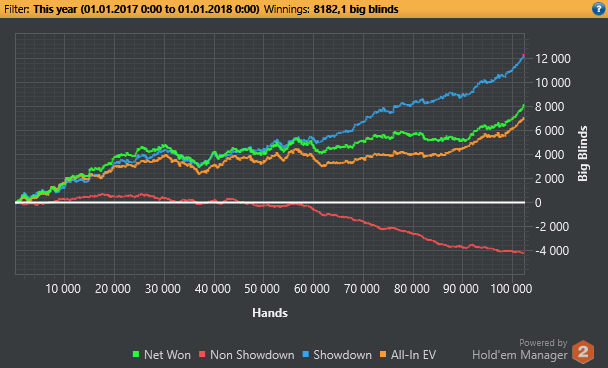Toggle the All-In EV legend label
The height and width of the screenshot is (368, 608).
coord(413,355)
